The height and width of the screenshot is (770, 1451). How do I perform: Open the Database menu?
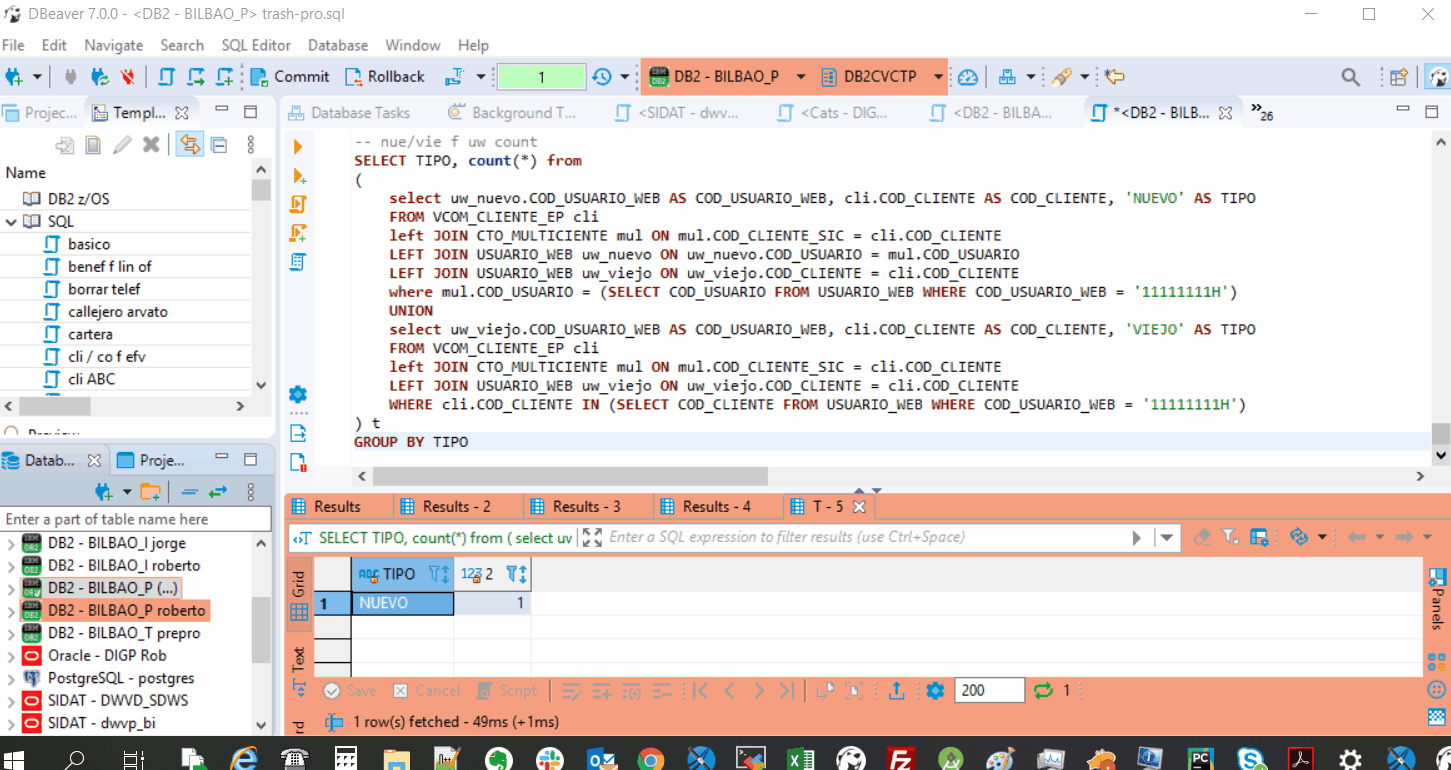pyautogui.click(x=338, y=45)
